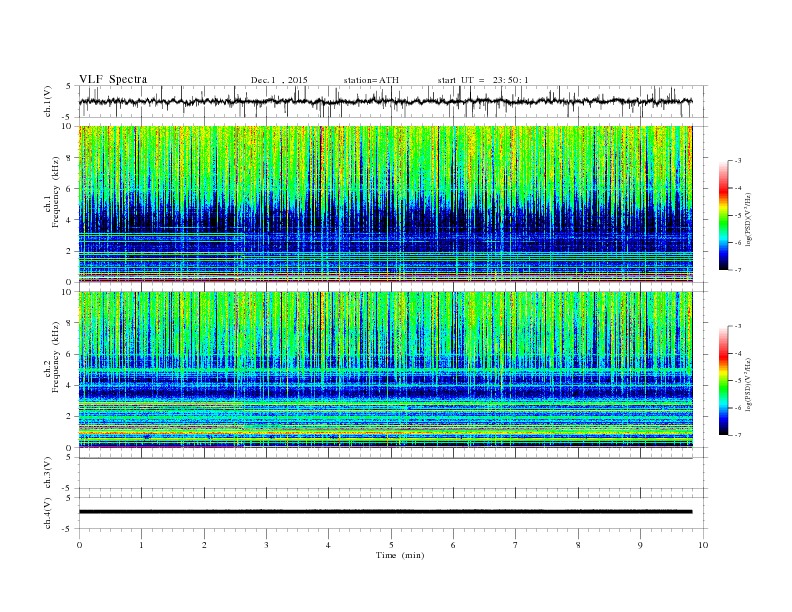Click the ch.2 Frequency (kHz) axis label
792x612 pixels.
point(52,358)
